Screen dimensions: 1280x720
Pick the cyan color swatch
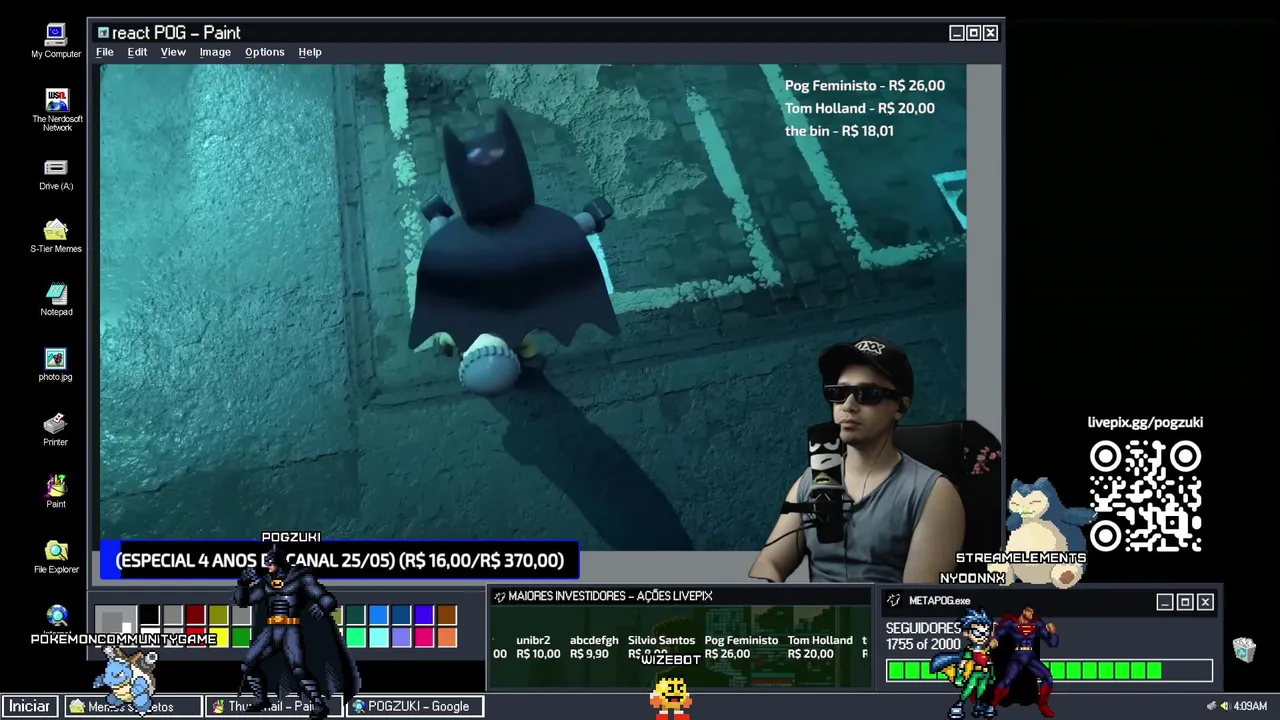pyautogui.click(x=379, y=637)
